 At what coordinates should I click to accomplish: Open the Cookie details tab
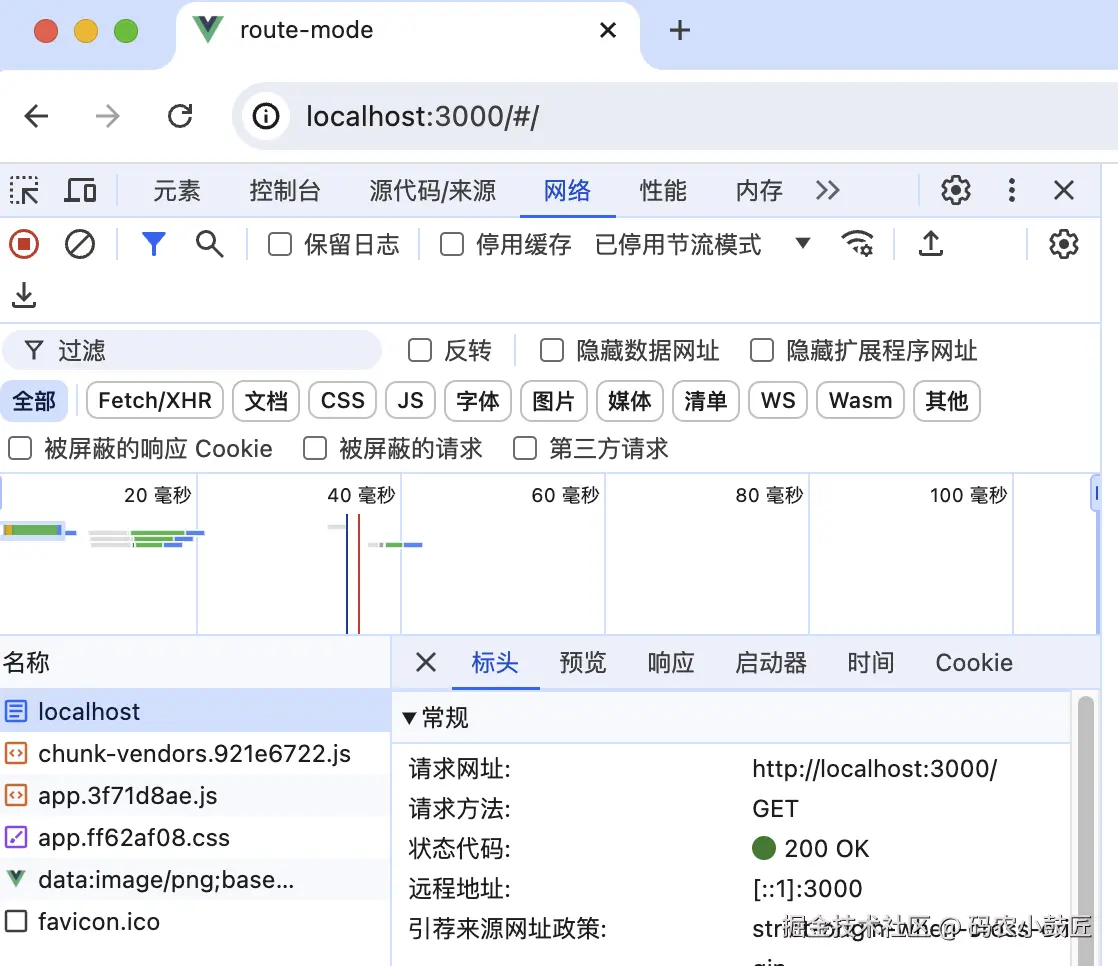tap(974, 663)
